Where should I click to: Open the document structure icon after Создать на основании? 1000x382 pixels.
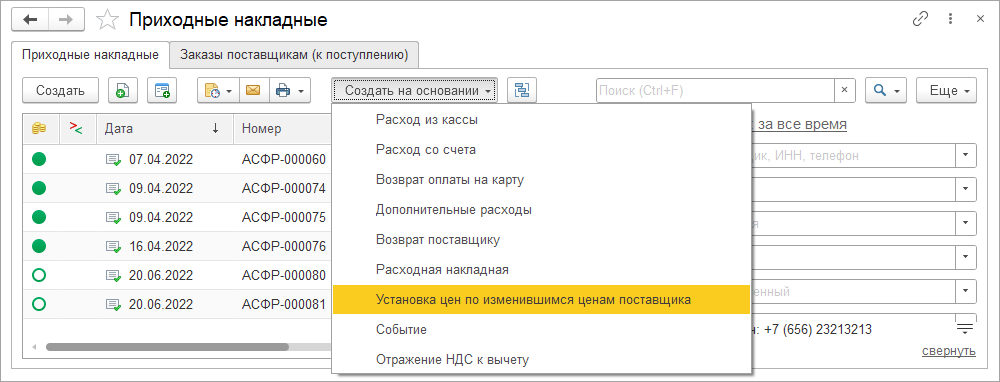[x=522, y=91]
